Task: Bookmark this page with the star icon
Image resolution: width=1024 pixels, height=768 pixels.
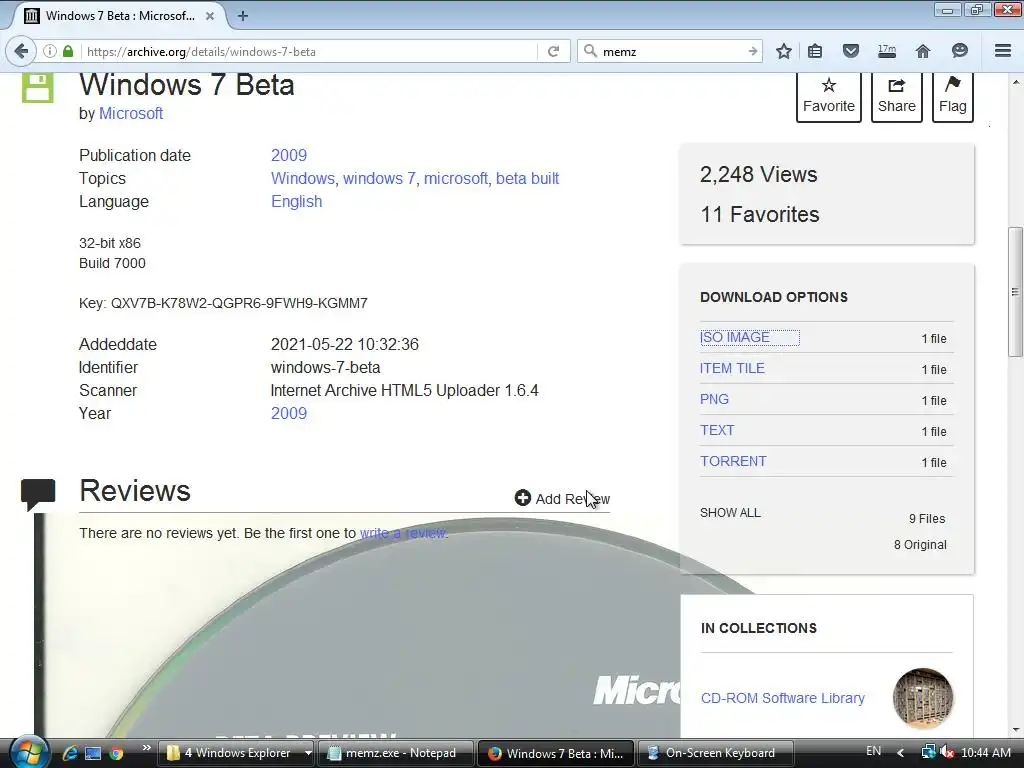Action: (x=784, y=51)
